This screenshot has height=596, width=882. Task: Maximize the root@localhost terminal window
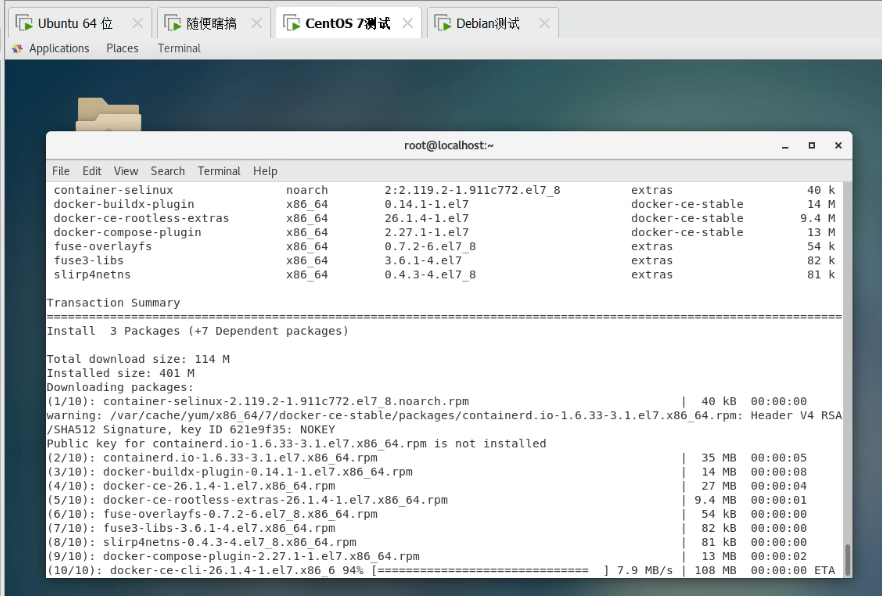812,146
